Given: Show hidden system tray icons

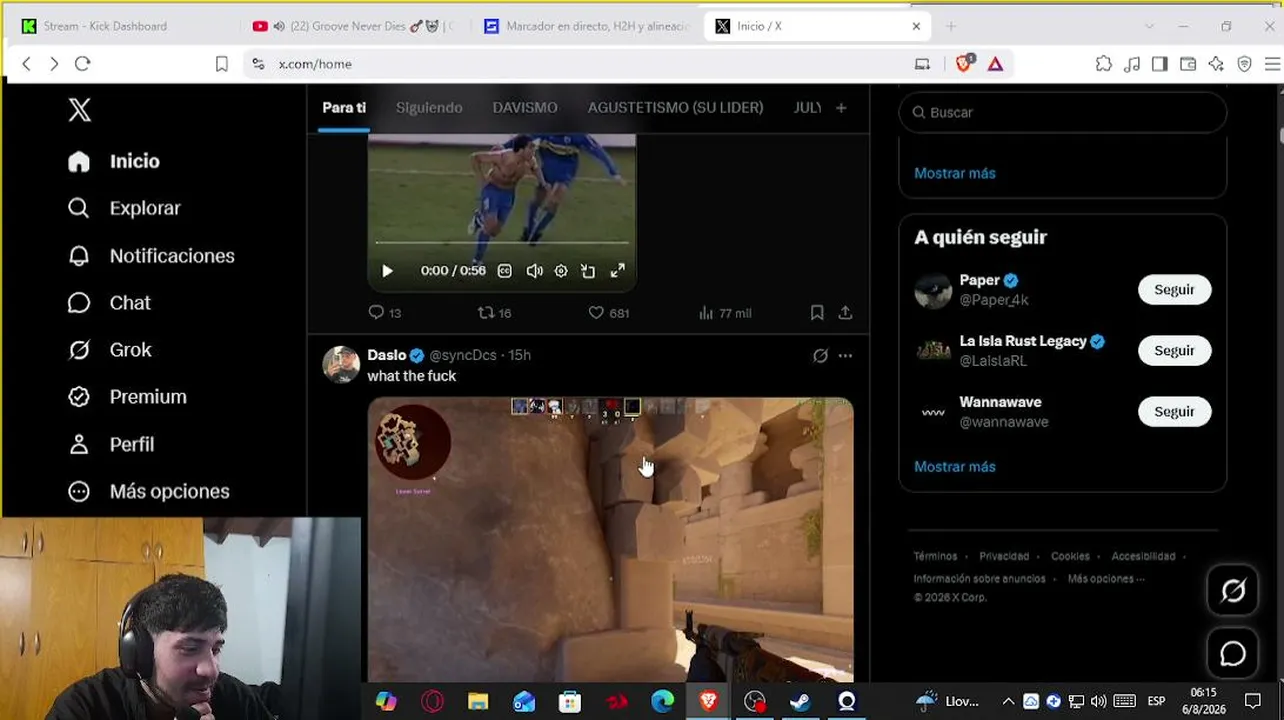Looking at the screenshot, I should click(x=1008, y=701).
